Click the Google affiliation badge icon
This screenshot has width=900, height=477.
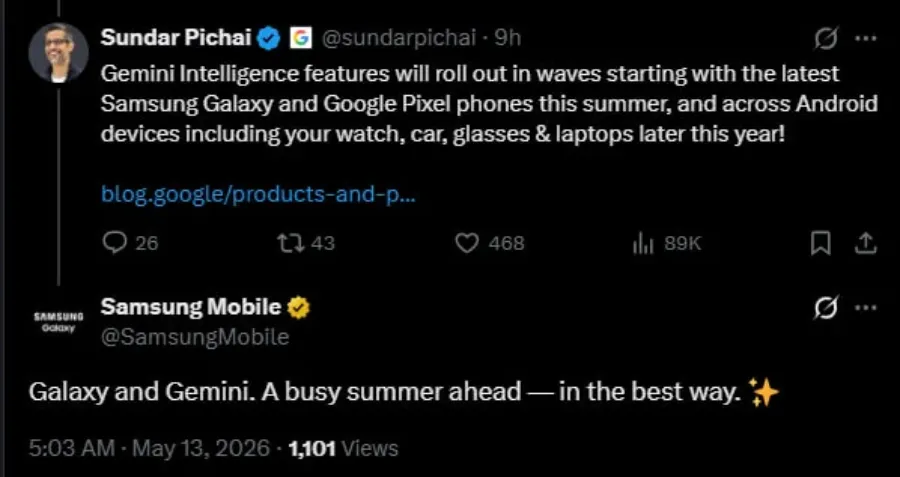(301, 38)
